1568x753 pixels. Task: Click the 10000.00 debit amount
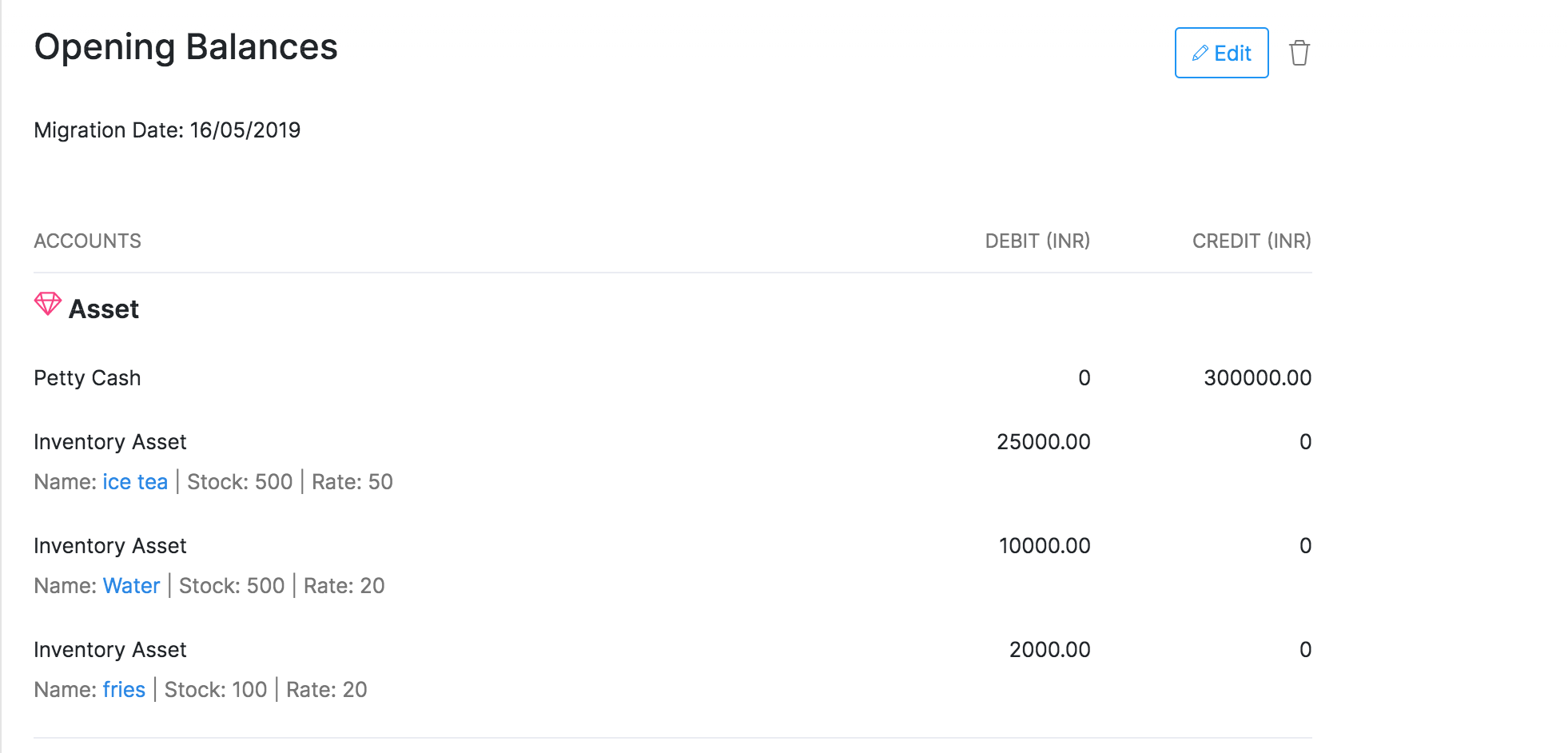click(x=1044, y=546)
